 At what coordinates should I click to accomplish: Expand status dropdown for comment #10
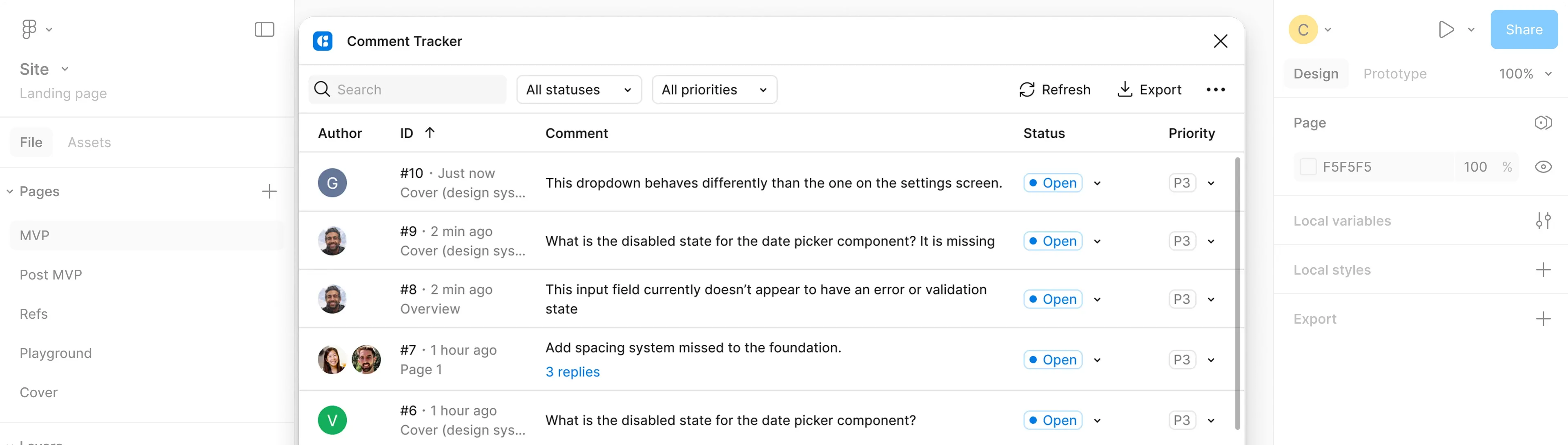tap(1097, 183)
